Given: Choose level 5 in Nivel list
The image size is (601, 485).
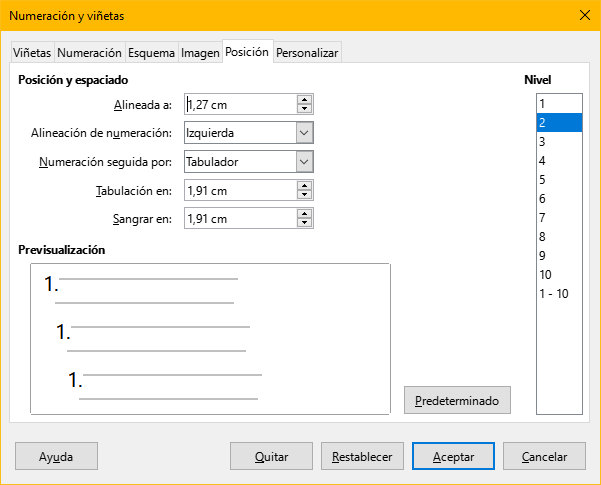Looking at the screenshot, I should click(559, 180).
